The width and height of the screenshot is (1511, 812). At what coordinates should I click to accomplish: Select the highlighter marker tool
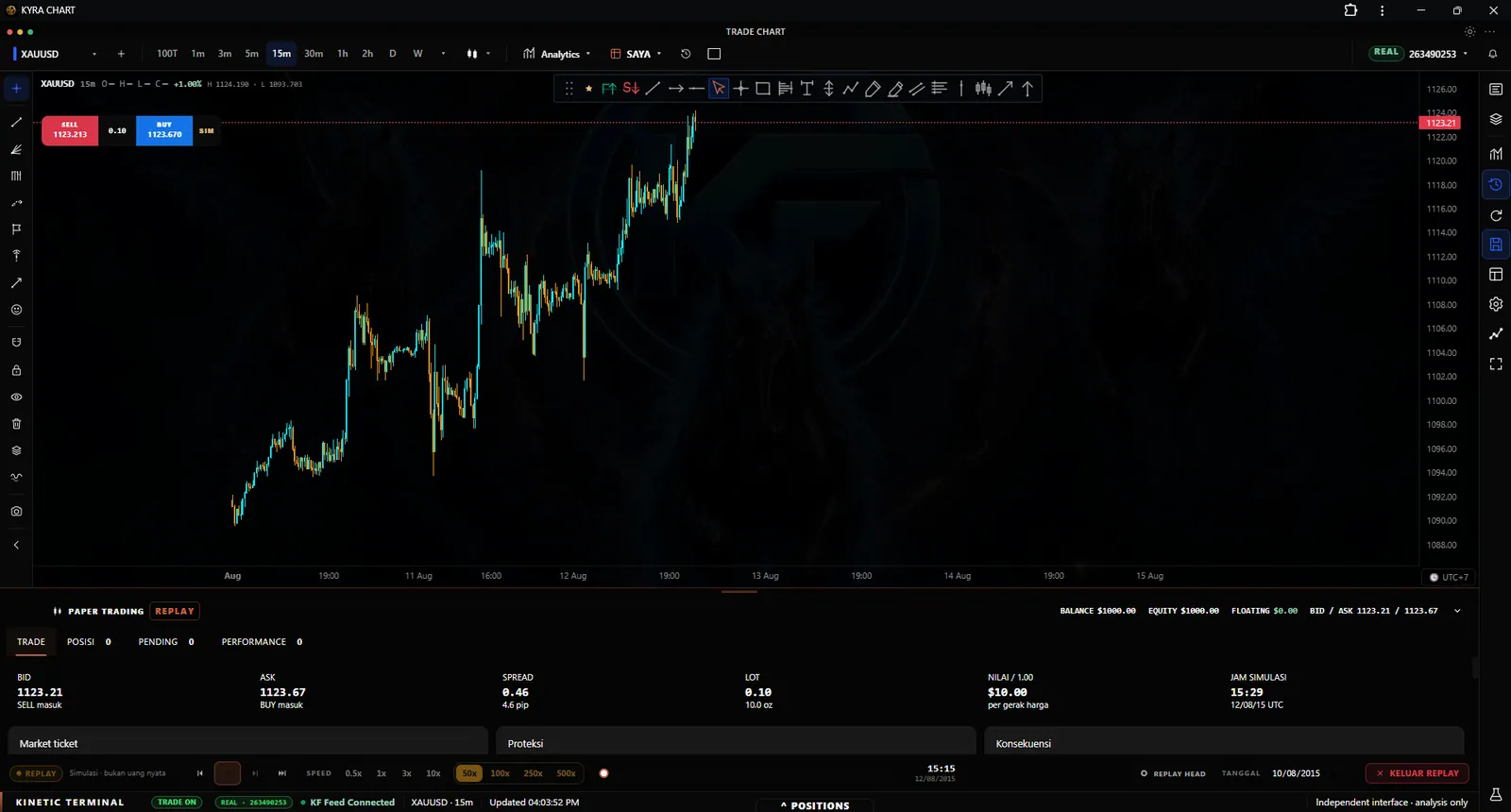(895, 88)
